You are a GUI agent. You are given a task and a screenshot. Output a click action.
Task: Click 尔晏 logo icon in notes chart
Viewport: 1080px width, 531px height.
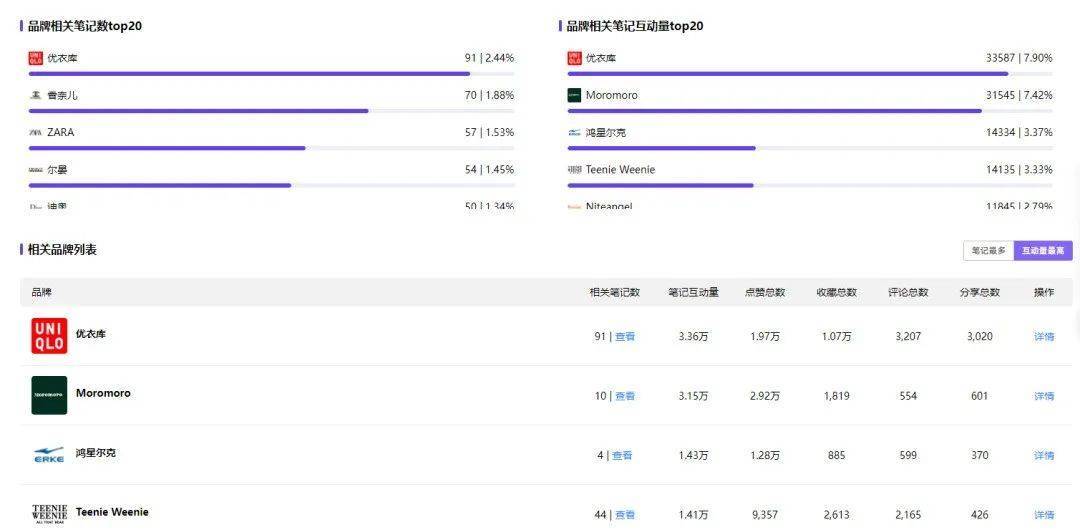point(35,169)
